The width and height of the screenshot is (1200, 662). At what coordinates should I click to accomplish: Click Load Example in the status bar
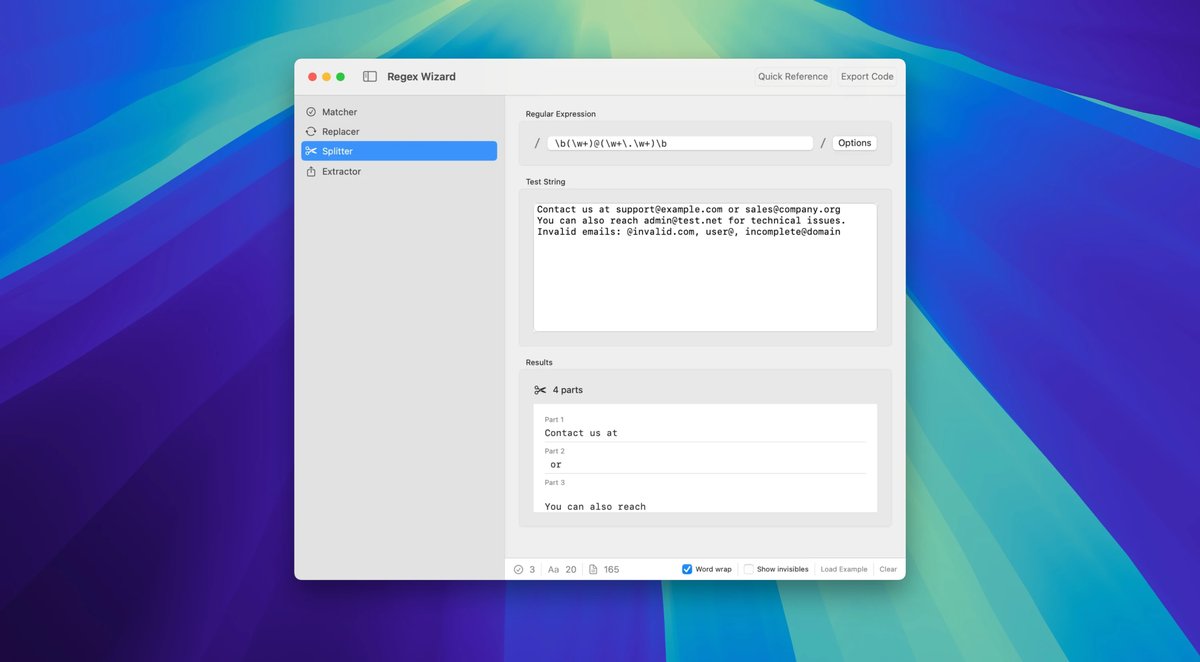pyautogui.click(x=844, y=568)
